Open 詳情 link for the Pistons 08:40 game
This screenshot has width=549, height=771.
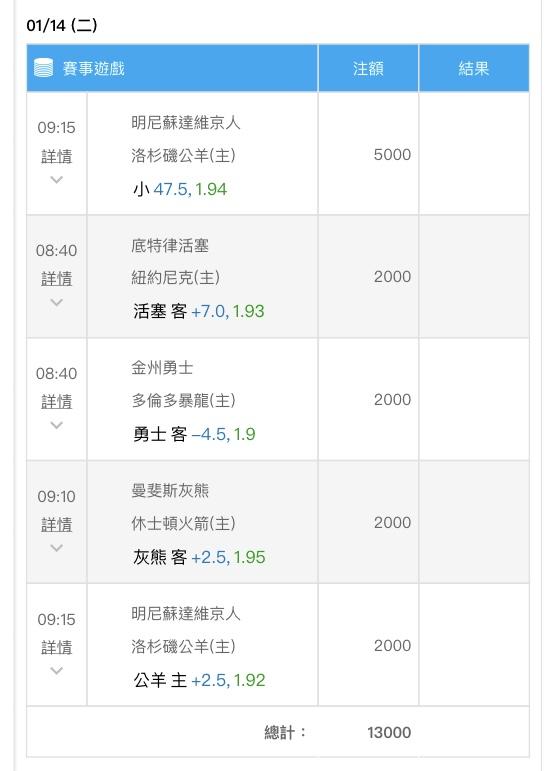(x=57, y=279)
